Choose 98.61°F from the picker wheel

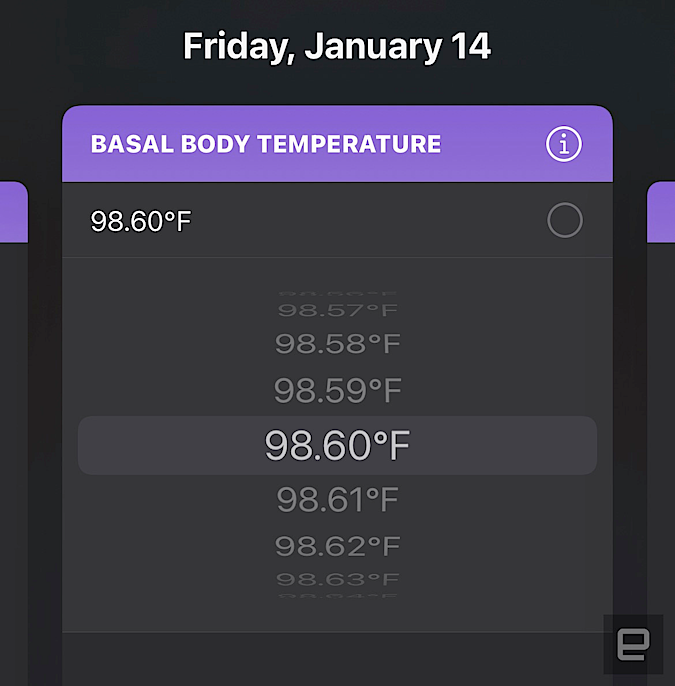coord(337,499)
